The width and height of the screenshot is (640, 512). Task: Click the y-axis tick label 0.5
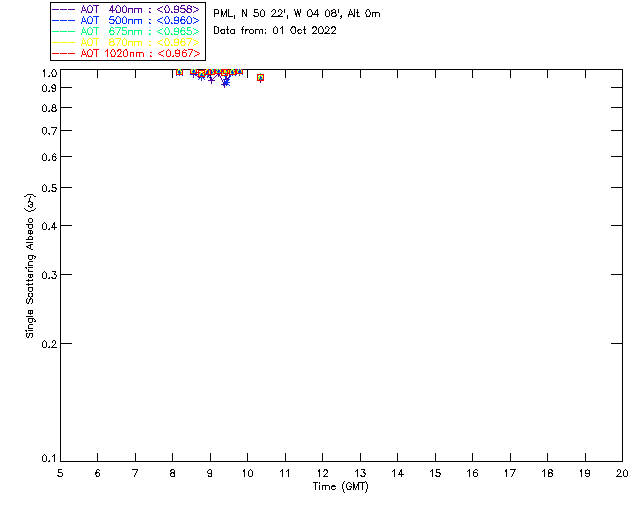pyautogui.click(x=49, y=188)
